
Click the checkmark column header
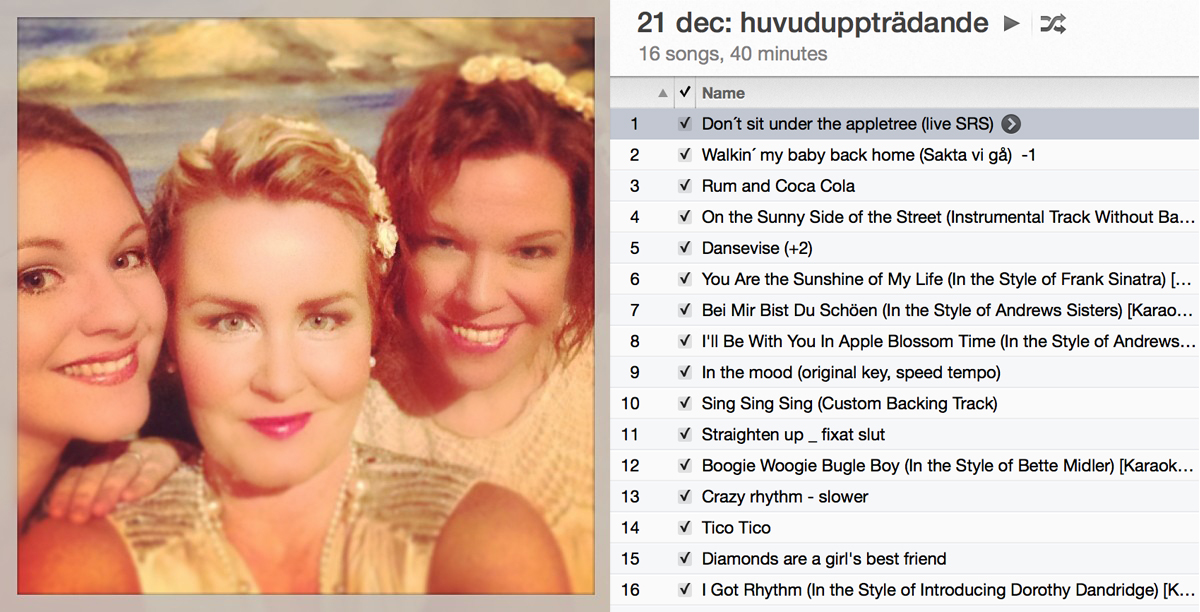pos(685,93)
